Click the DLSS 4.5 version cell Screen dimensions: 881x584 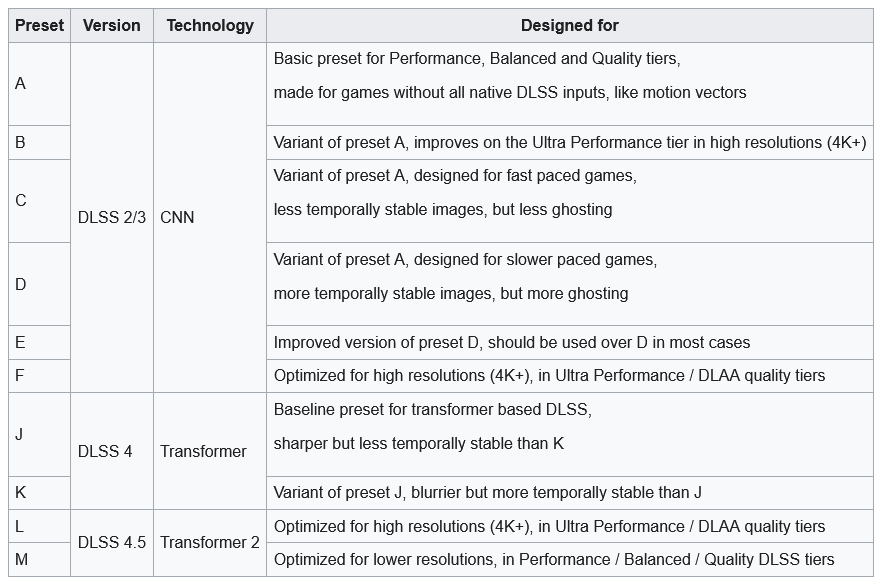[111, 542]
